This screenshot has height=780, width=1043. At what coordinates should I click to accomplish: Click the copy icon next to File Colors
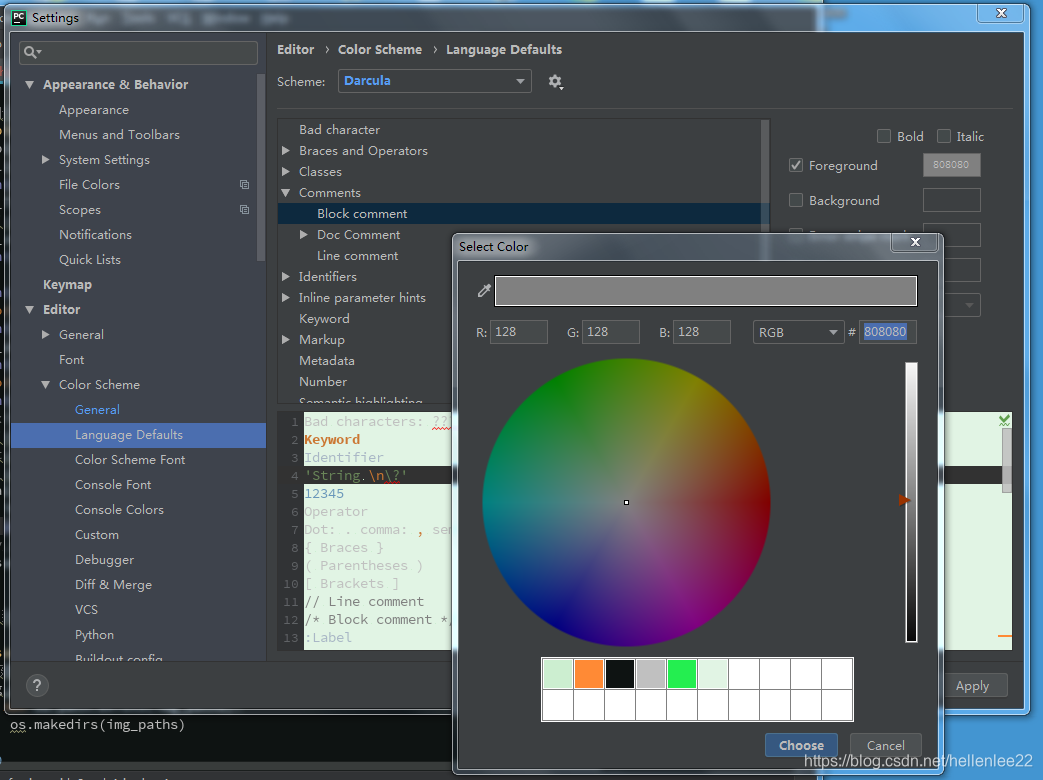pos(244,184)
